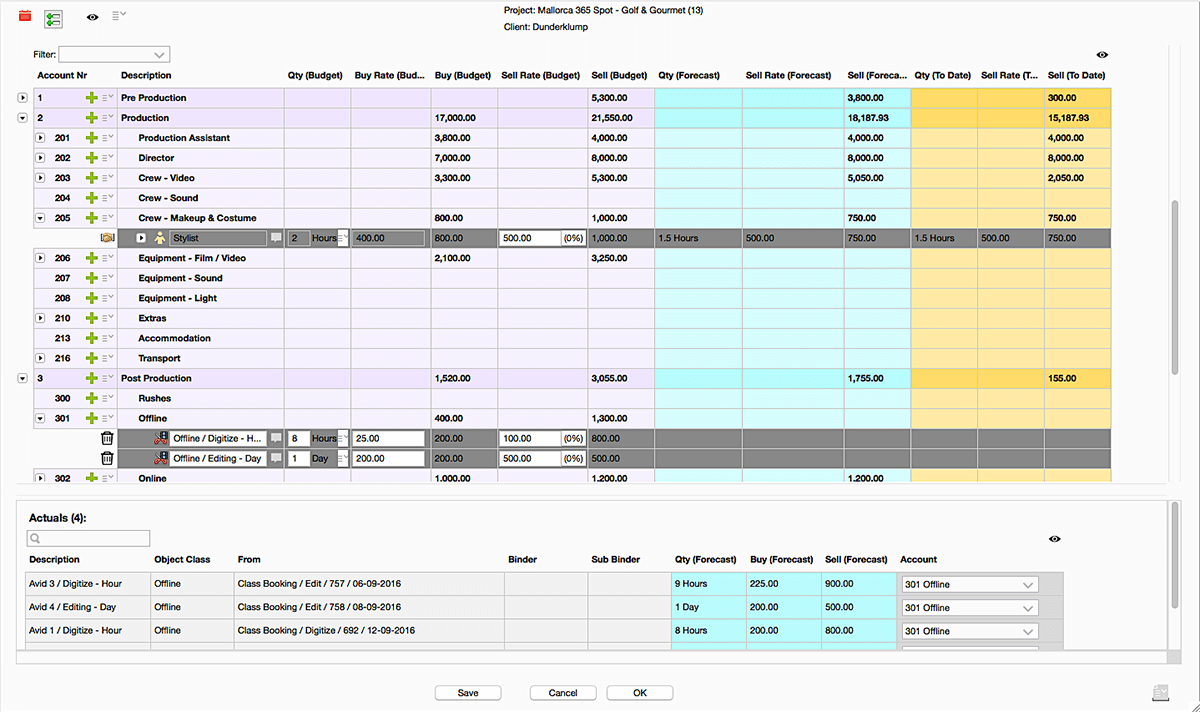Image resolution: width=1200 pixels, height=712 pixels.
Task: Click the green structure view icon
Action: tap(53, 19)
